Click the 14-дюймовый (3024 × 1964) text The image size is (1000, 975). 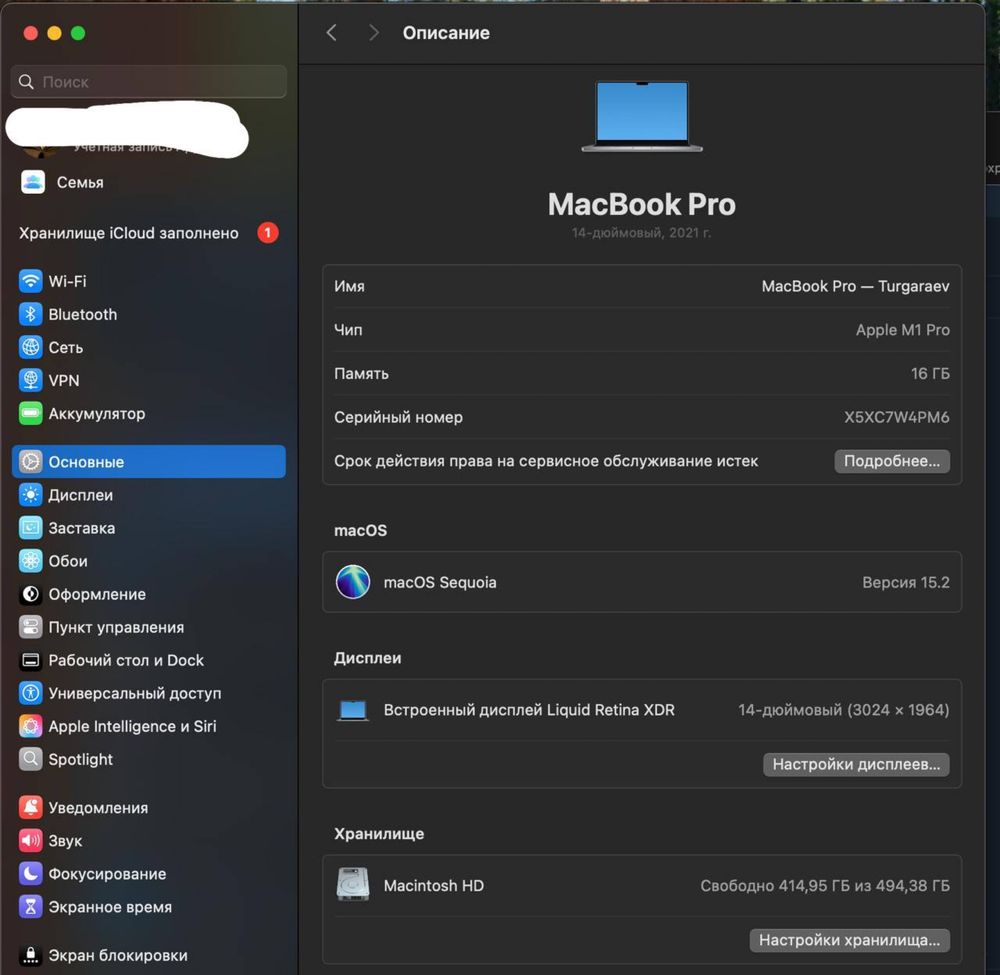[844, 710]
